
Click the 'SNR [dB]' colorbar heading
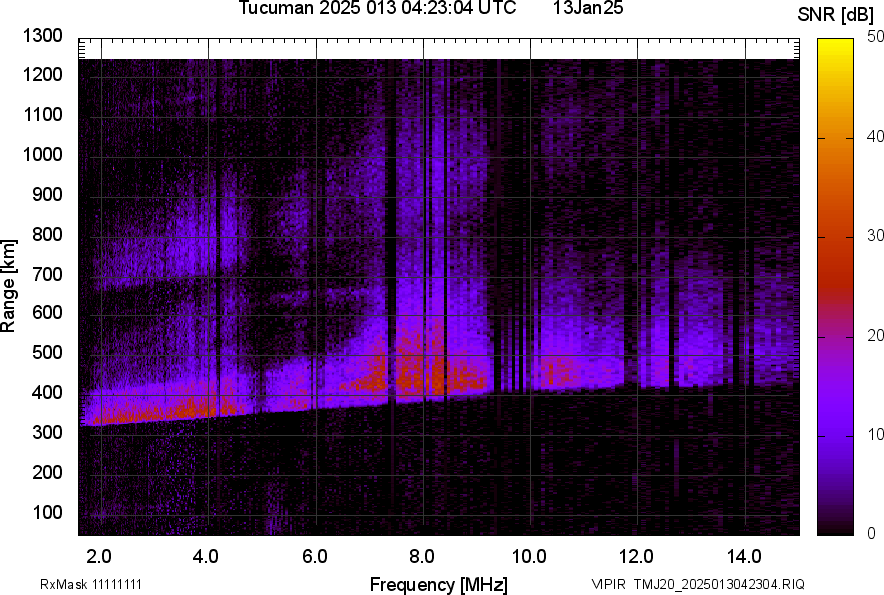836,15
